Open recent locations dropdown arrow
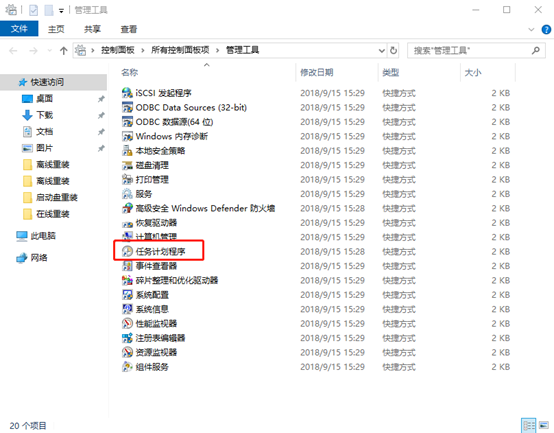Screen dimensions: 554x433 (49, 51)
